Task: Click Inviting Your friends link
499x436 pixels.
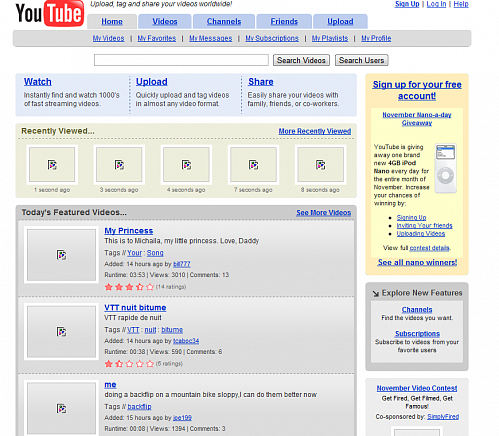Action: pyautogui.click(x=424, y=226)
